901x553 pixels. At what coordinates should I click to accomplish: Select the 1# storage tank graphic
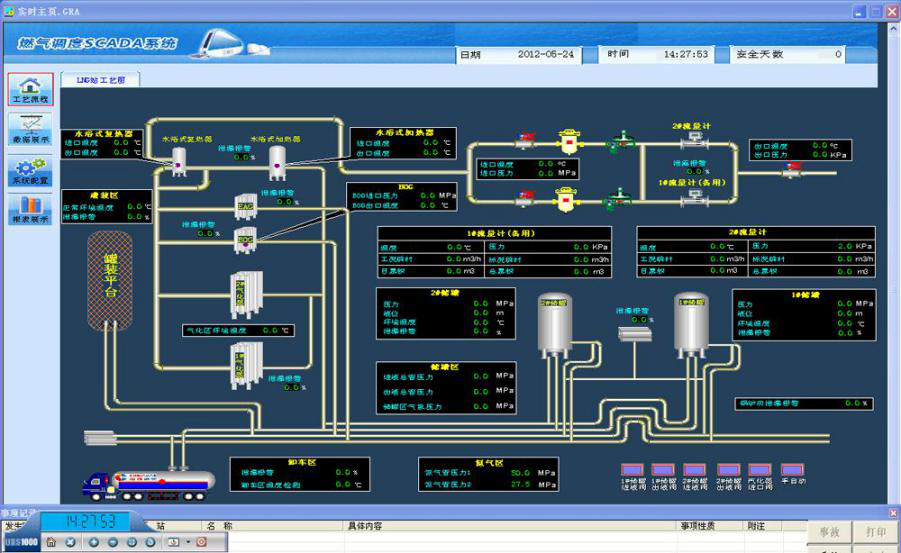(690, 324)
